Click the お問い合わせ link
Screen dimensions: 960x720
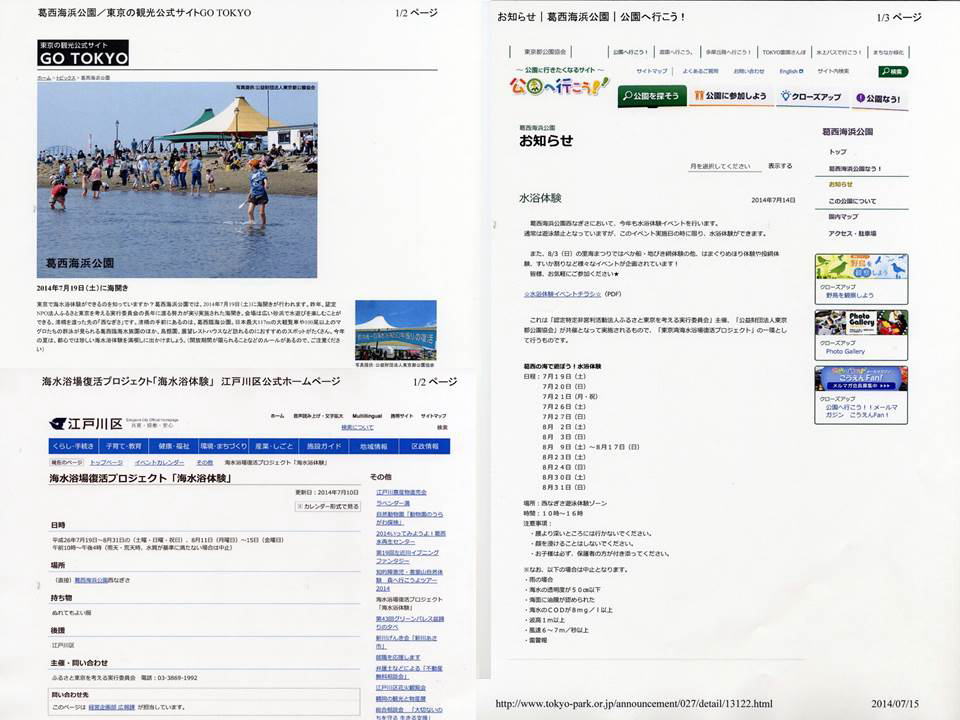pyautogui.click(x=749, y=71)
